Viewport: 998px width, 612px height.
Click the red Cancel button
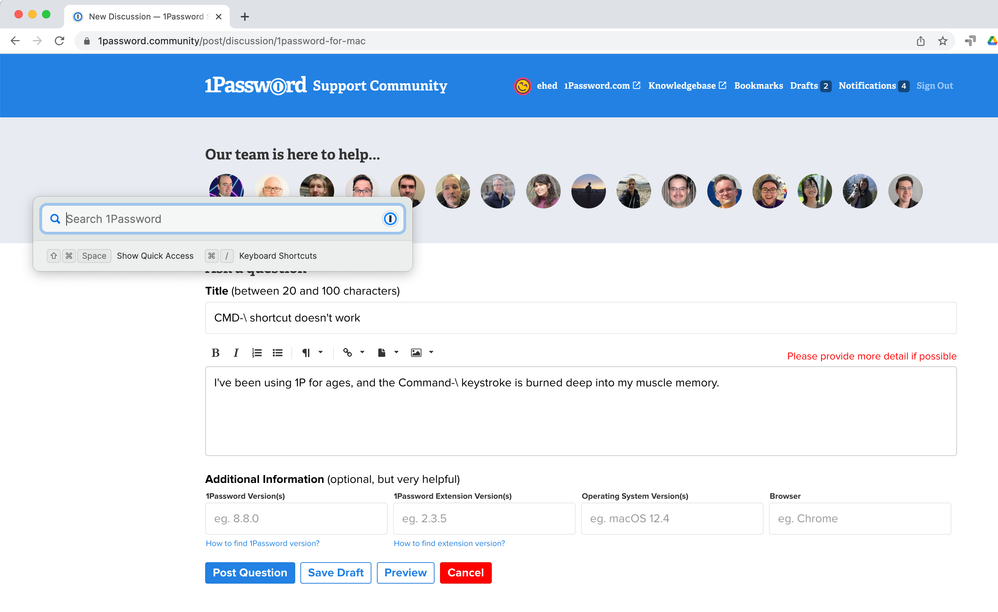click(x=465, y=573)
